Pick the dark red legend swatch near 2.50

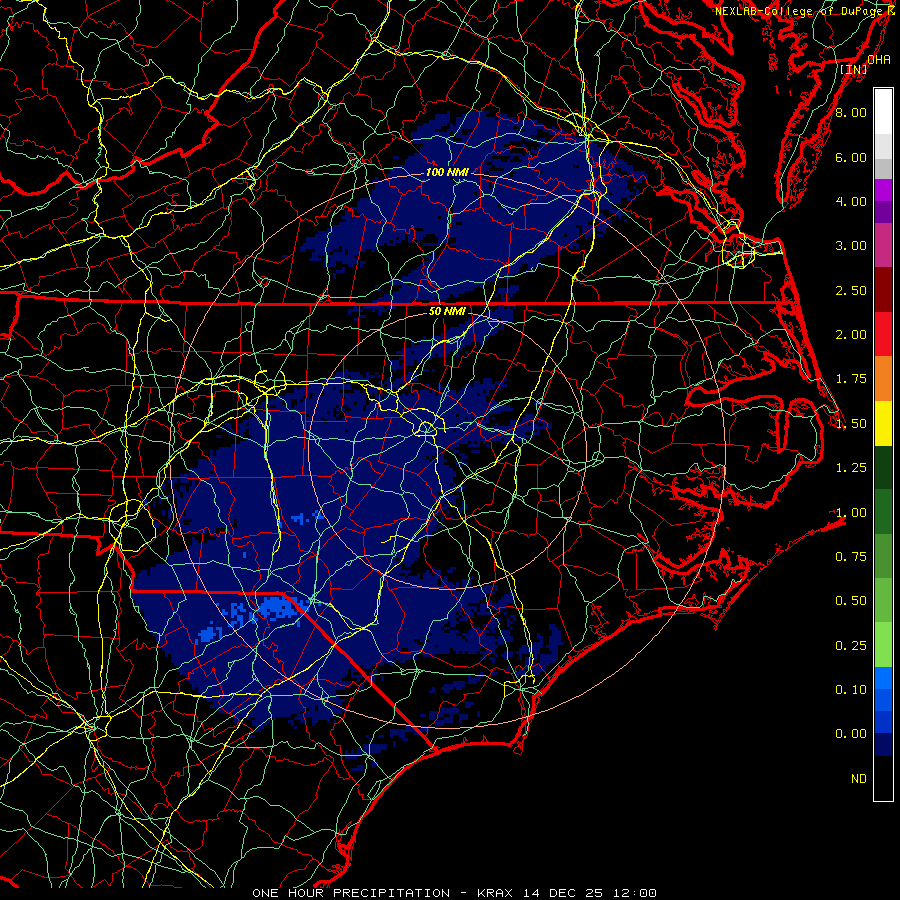pyautogui.click(x=883, y=290)
